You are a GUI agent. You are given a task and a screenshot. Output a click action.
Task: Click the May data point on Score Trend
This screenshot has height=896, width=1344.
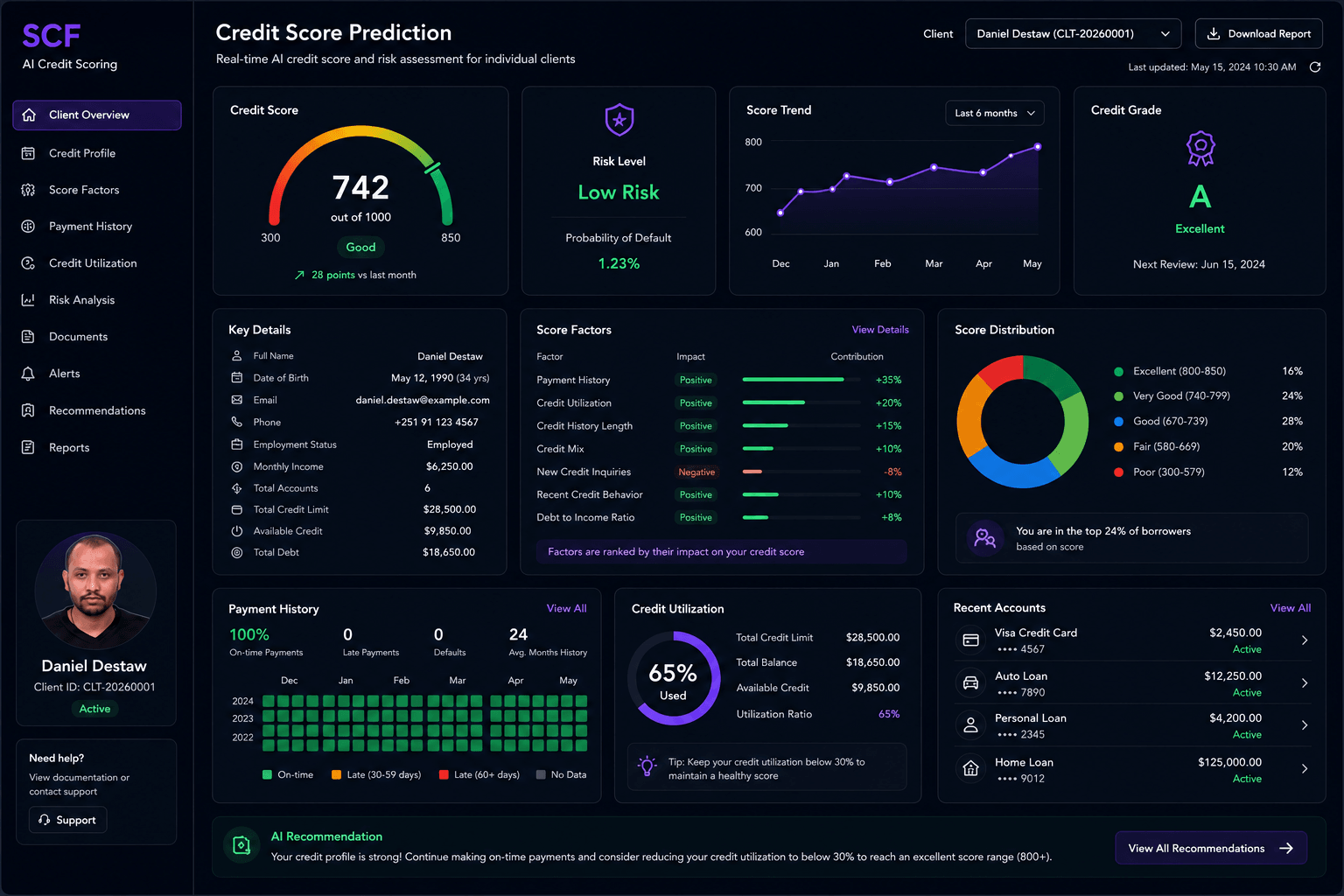[x=1038, y=147]
